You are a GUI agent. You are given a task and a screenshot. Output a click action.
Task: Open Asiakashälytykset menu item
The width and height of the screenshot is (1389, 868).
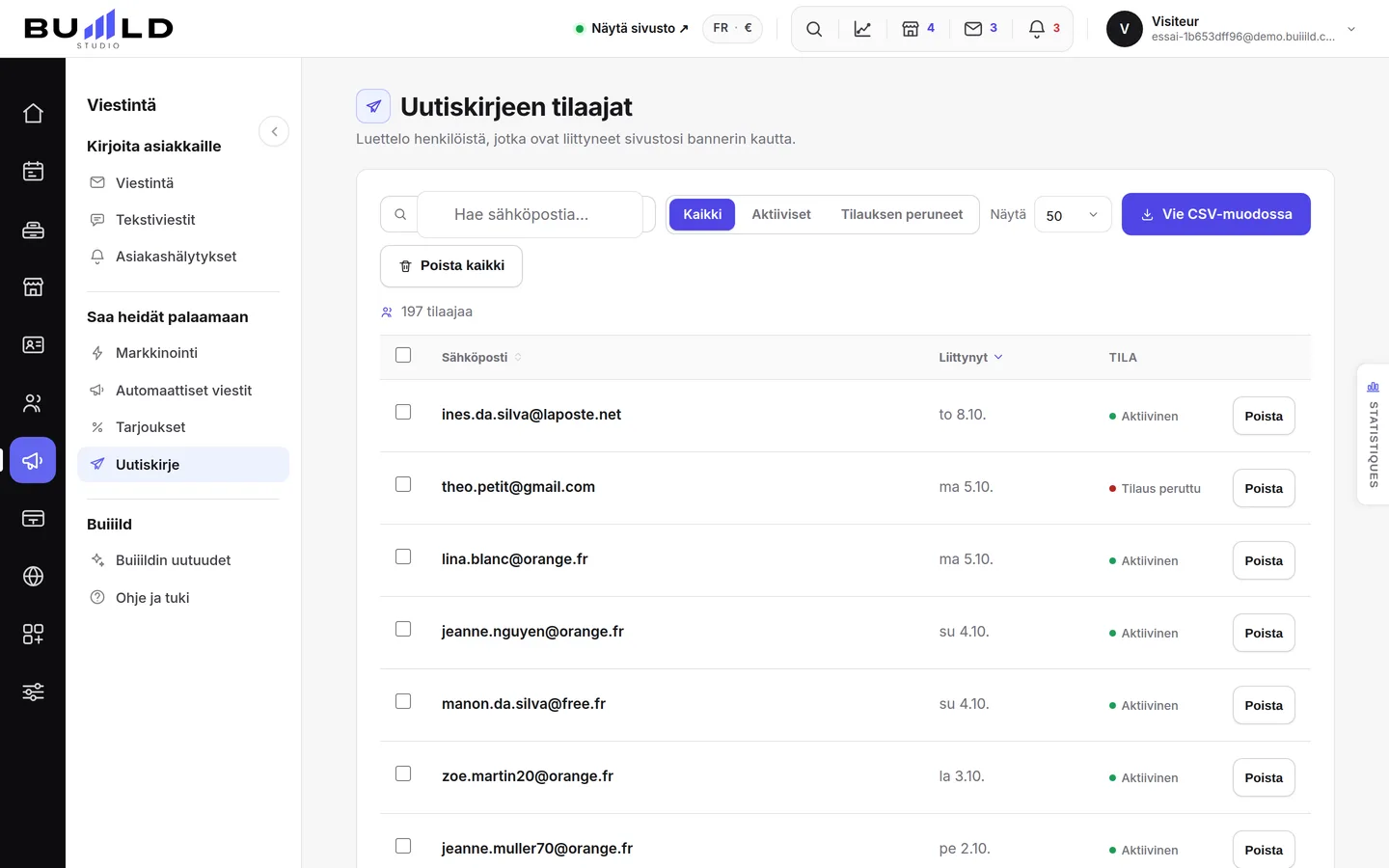point(183,257)
